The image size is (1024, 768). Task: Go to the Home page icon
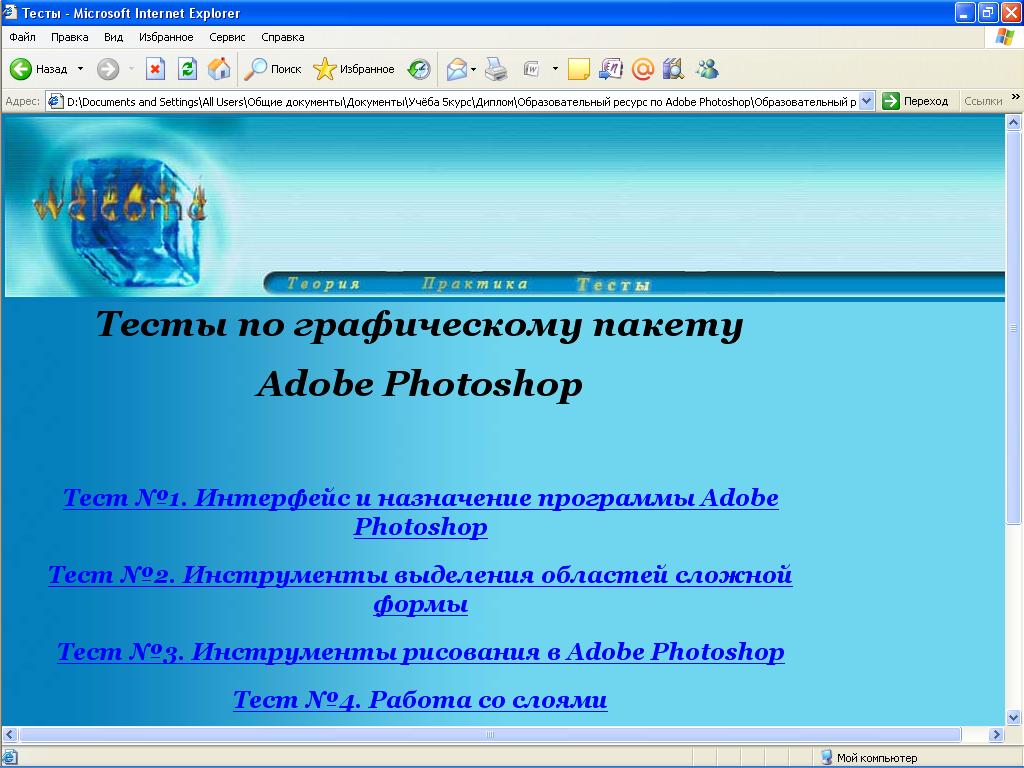219,69
